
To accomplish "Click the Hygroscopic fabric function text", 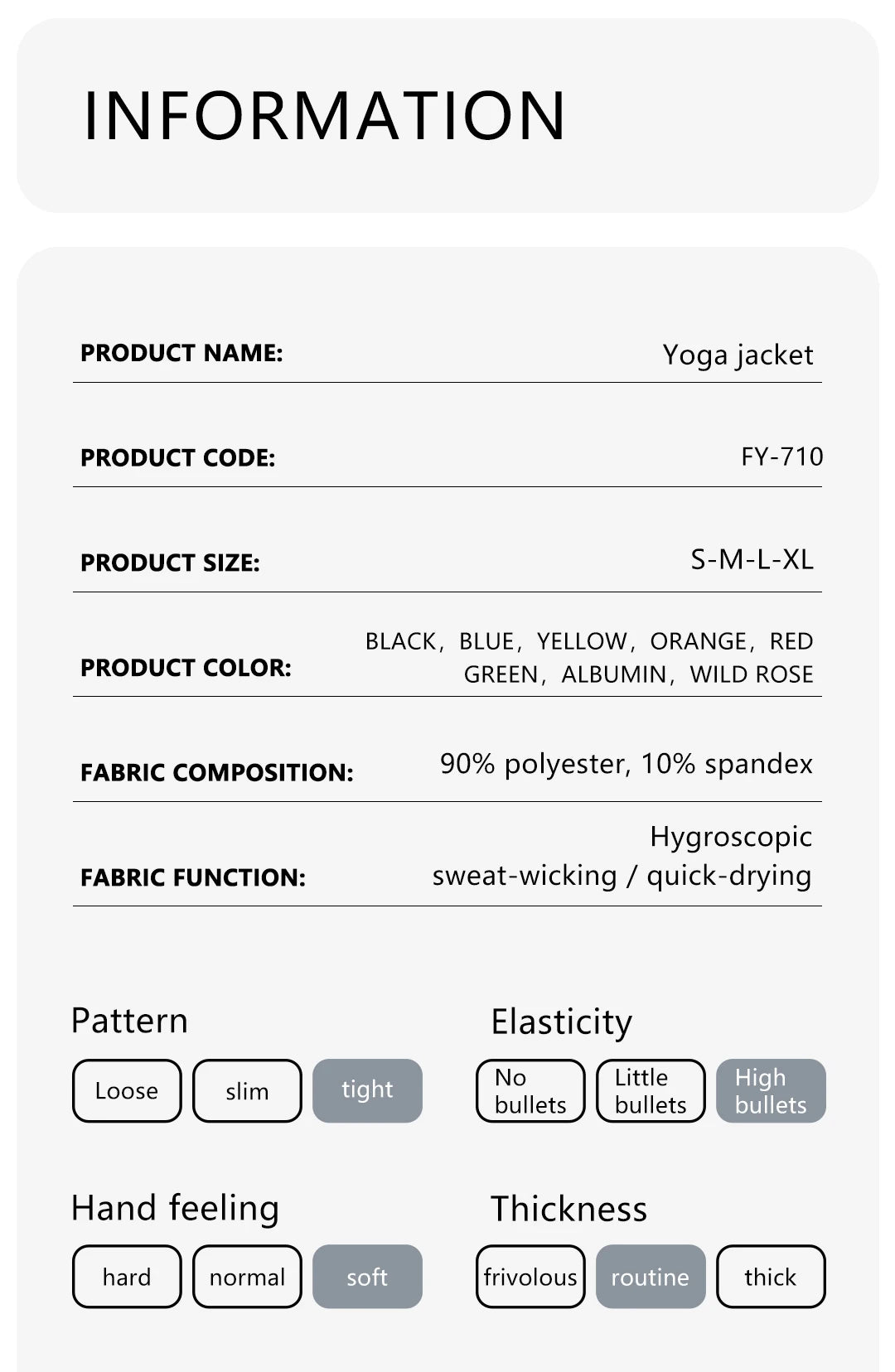I will tap(730, 837).
